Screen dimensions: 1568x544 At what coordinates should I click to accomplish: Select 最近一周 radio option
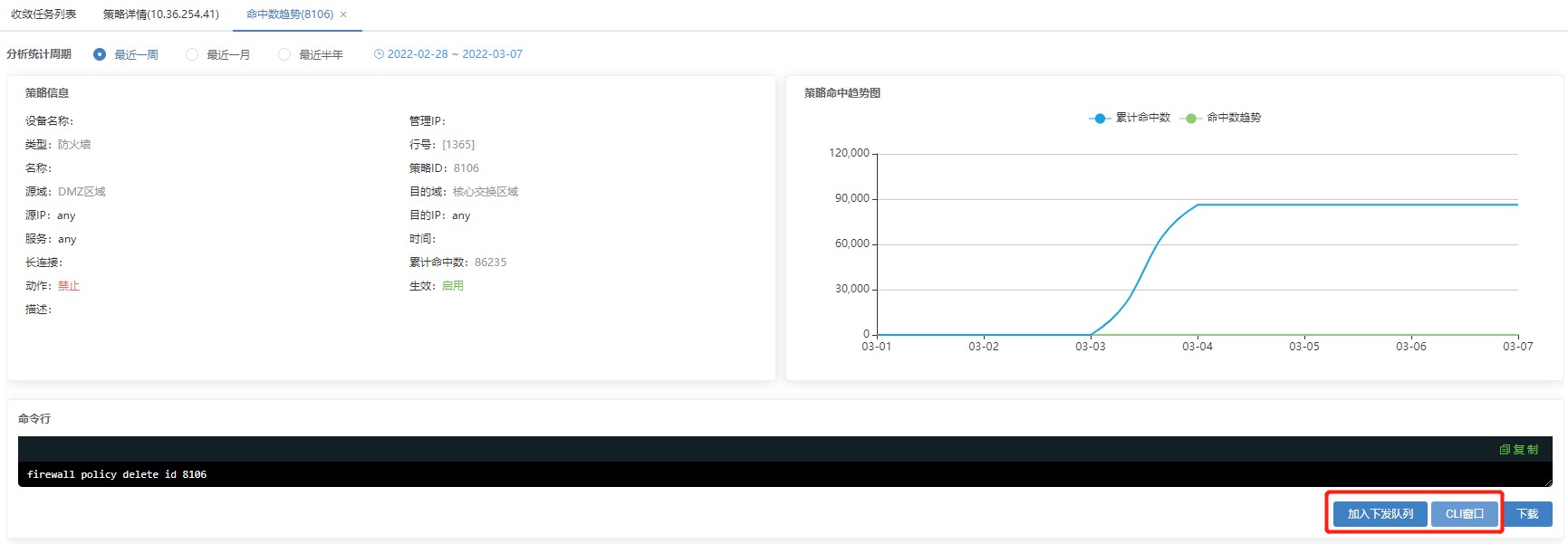tap(100, 54)
